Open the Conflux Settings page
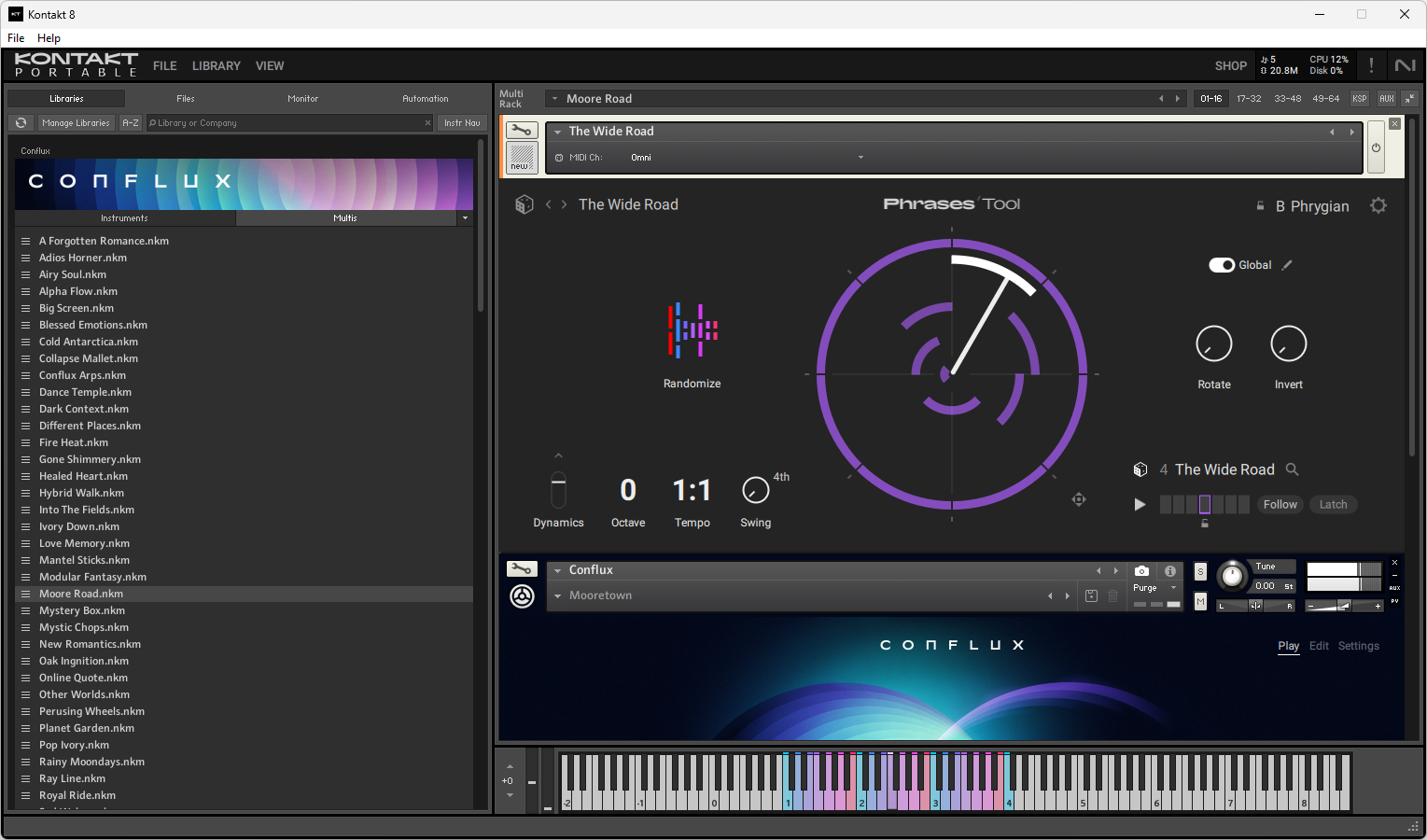1427x840 pixels. pos(1359,646)
